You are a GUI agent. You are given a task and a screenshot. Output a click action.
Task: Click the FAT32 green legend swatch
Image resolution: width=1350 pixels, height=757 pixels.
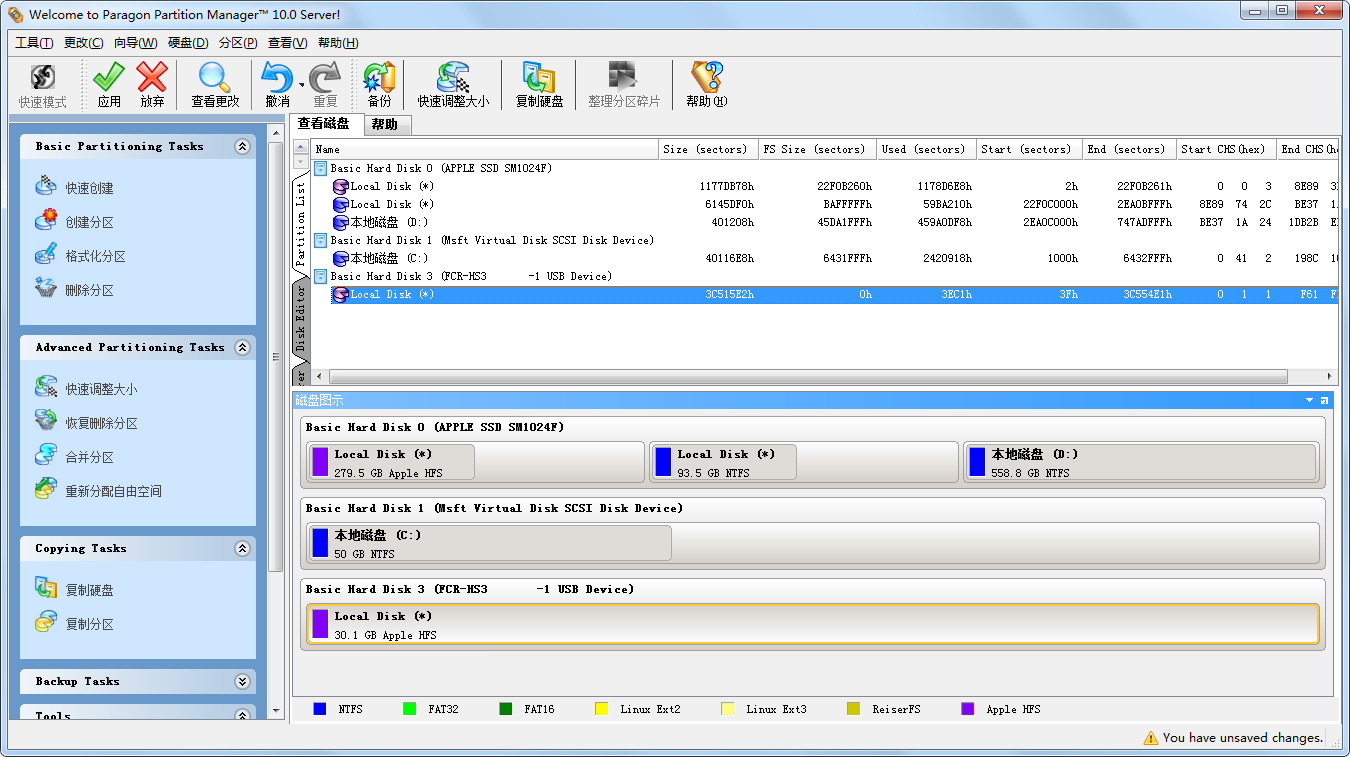(409, 709)
